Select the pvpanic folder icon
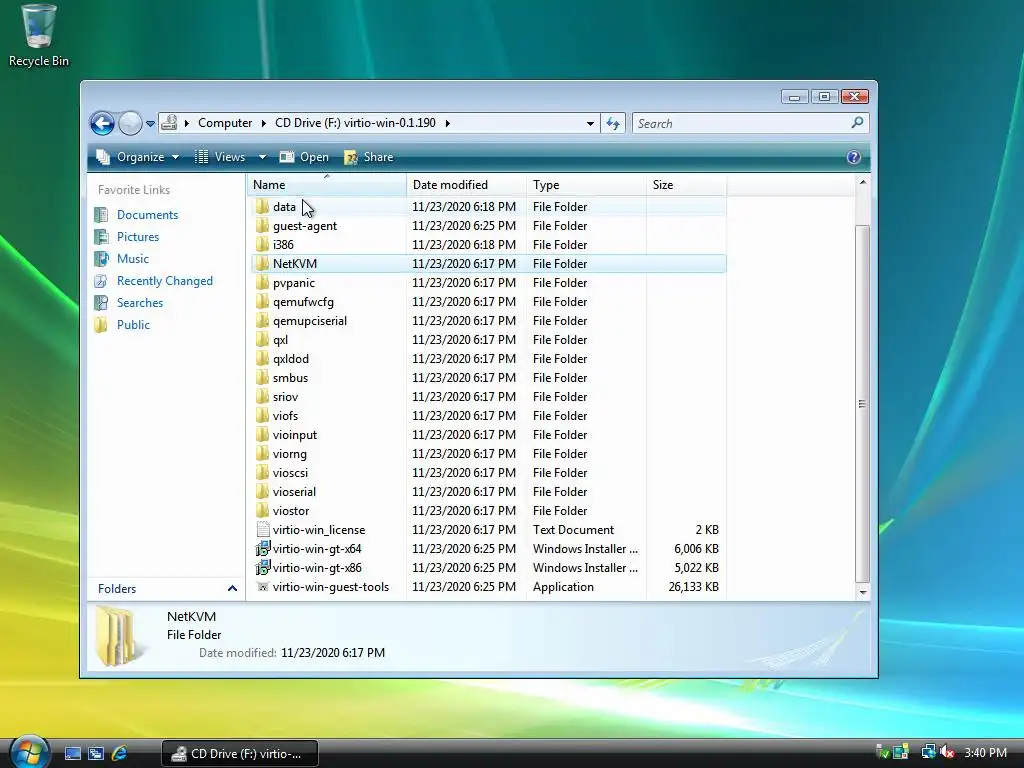The image size is (1024, 768). tap(263, 282)
